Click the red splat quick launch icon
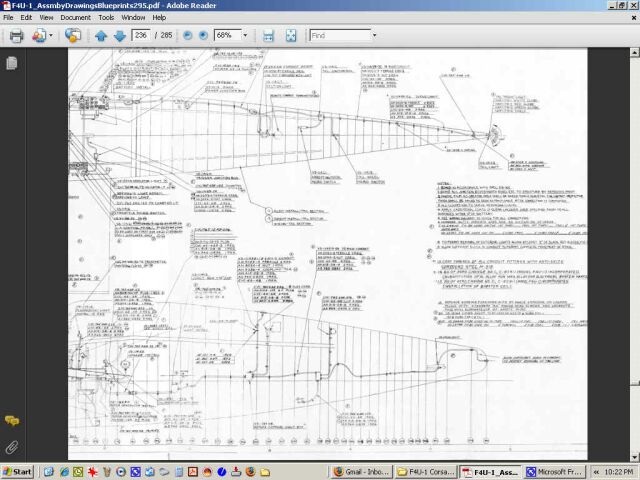 tap(92, 472)
